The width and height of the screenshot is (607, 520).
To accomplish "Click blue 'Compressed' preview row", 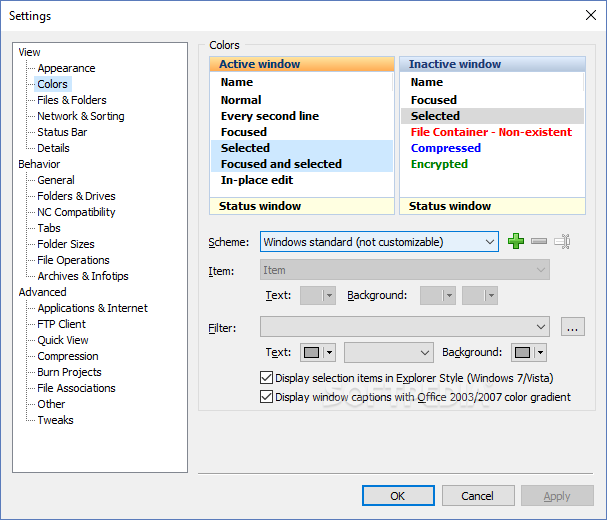I will (x=492, y=148).
